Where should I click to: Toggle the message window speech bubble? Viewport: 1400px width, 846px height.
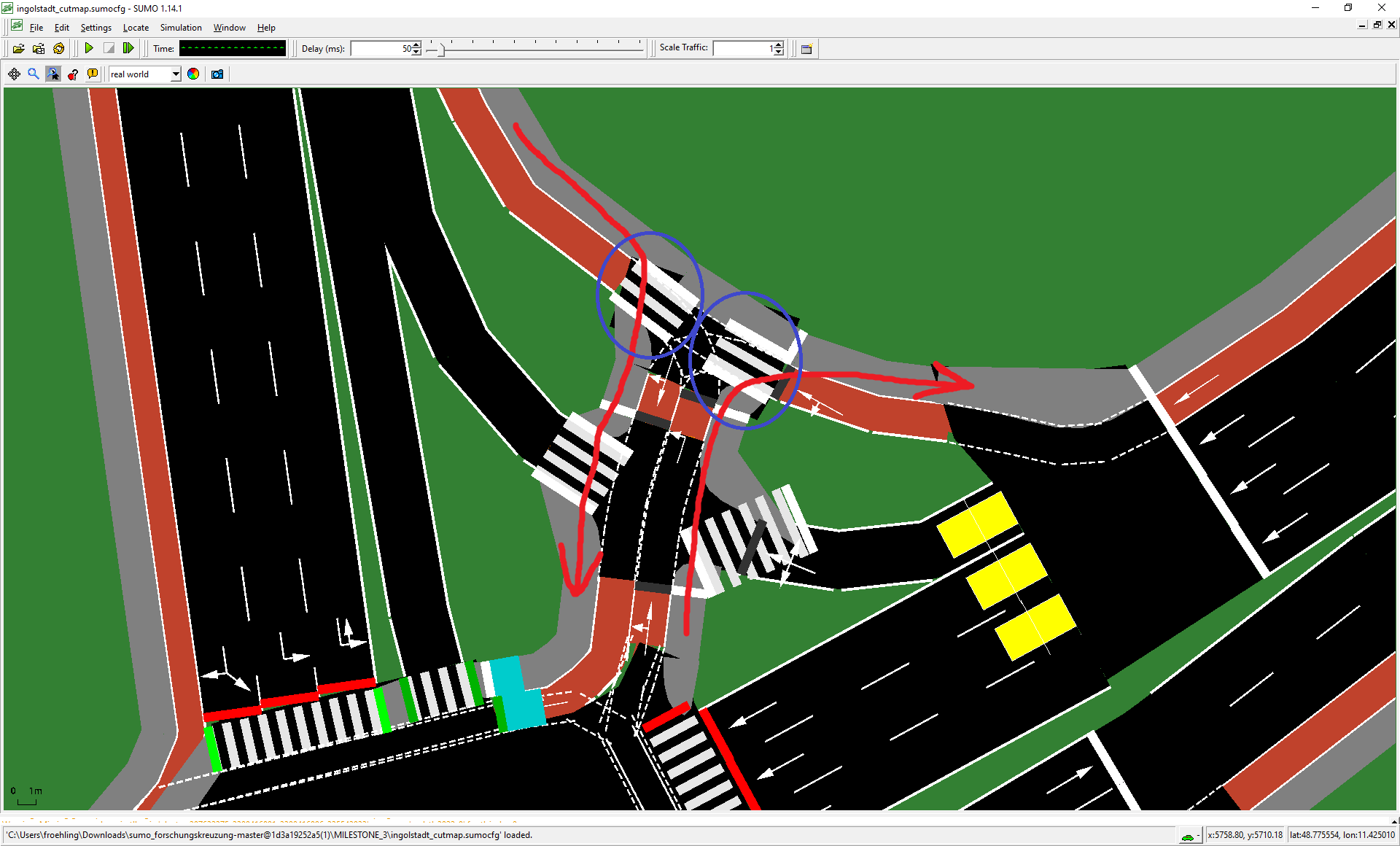pos(93,74)
